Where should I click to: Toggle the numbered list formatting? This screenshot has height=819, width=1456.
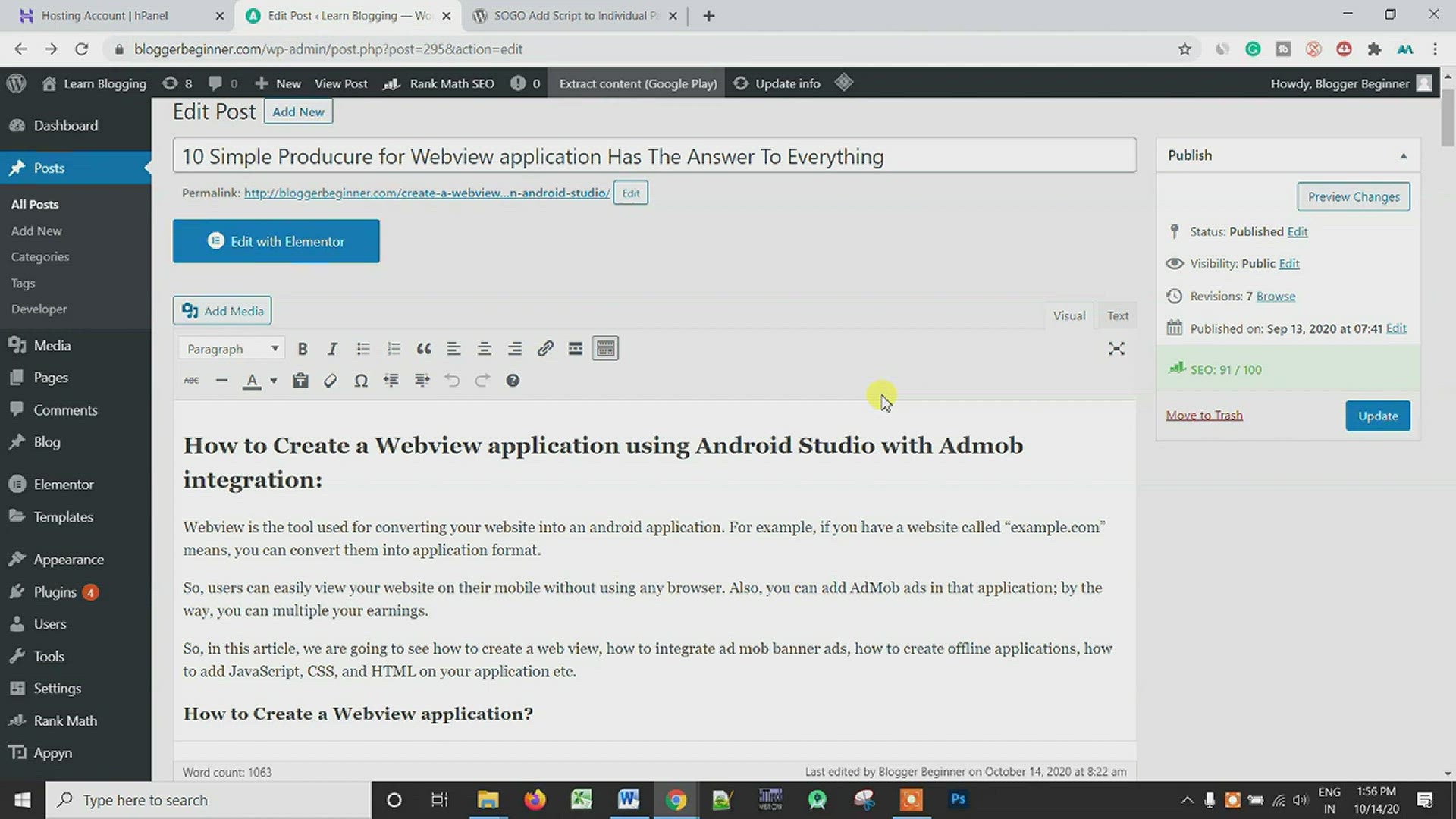[394, 348]
